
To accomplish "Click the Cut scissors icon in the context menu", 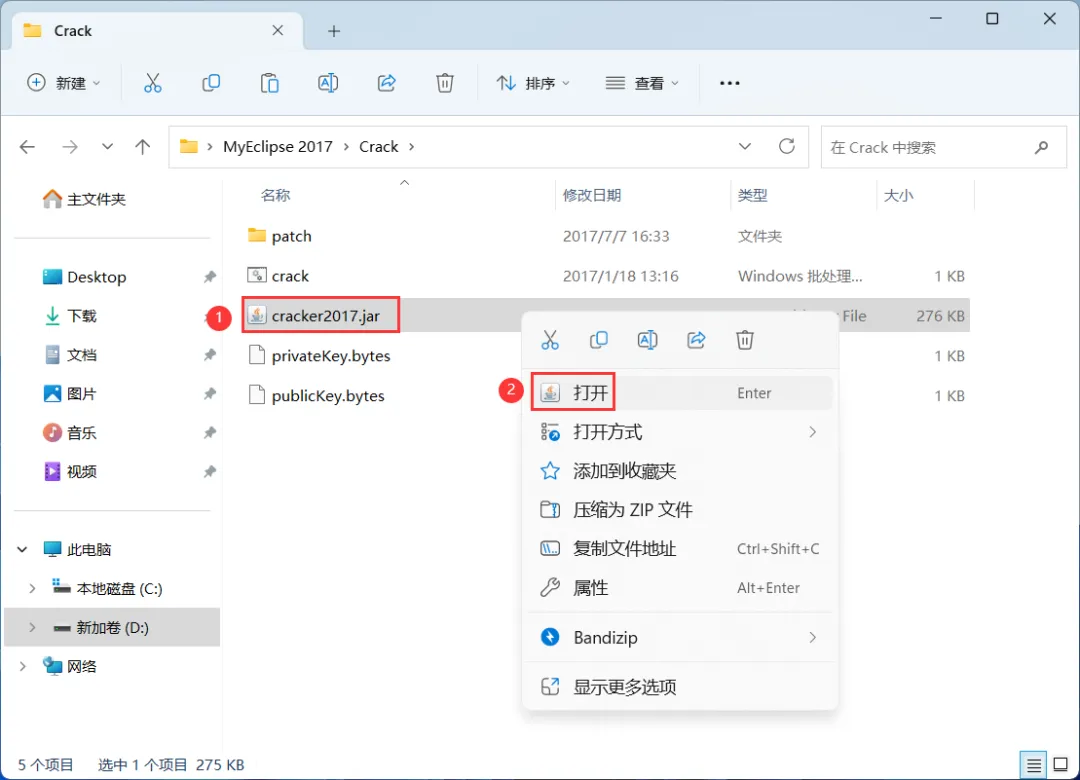I will click(550, 340).
